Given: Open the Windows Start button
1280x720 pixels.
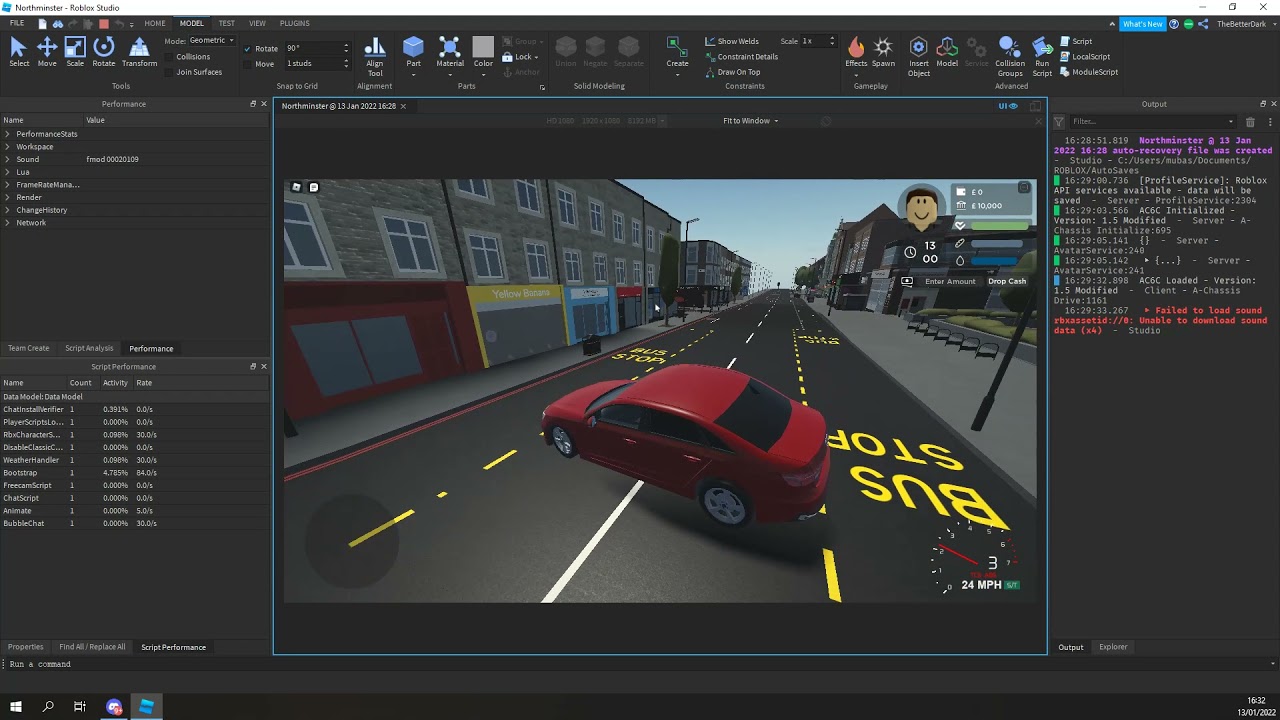Looking at the screenshot, I should [16, 706].
